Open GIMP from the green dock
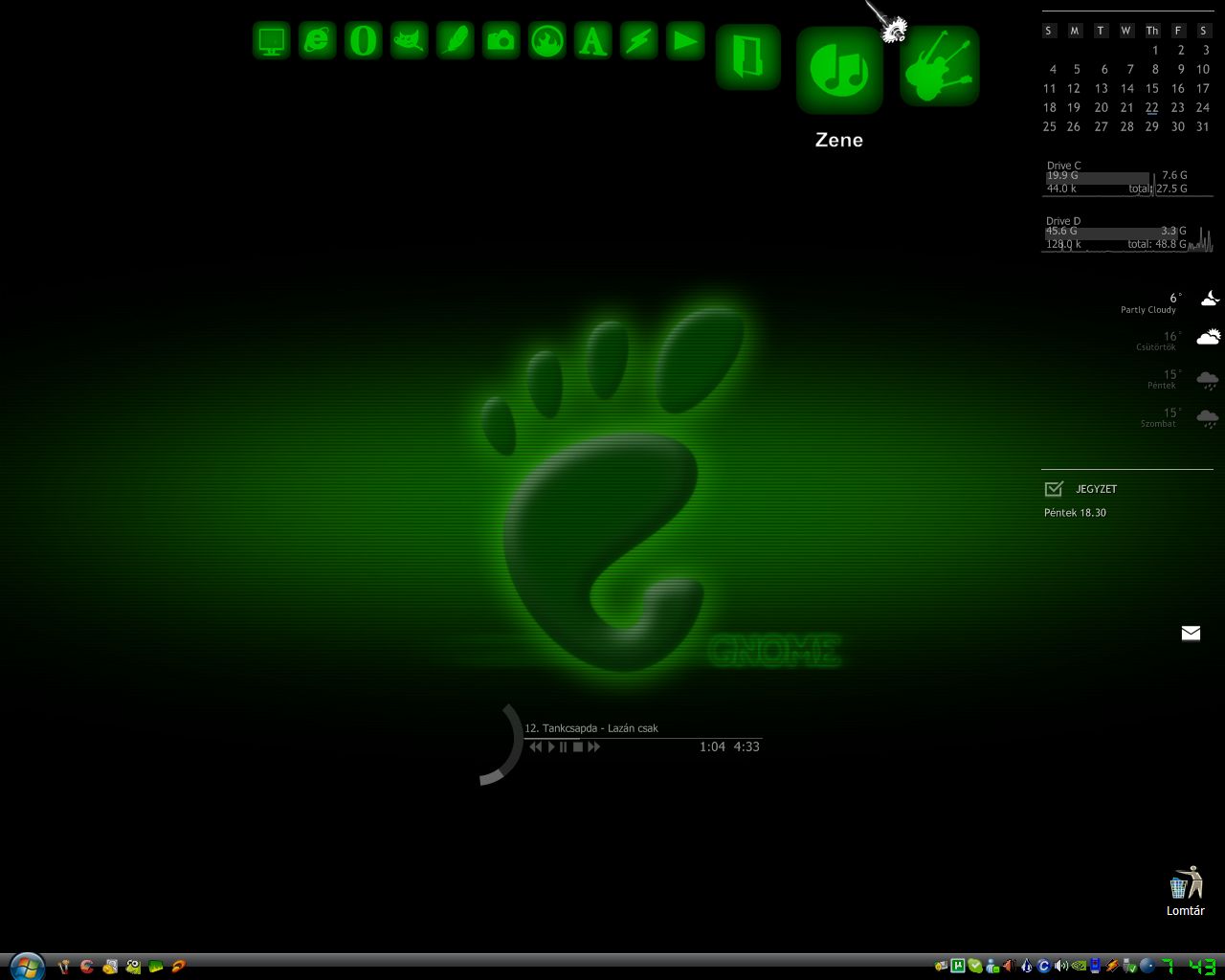Image resolution: width=1225 pixels, height=980 pixels. pyautogui.click(x=410, y=41)
